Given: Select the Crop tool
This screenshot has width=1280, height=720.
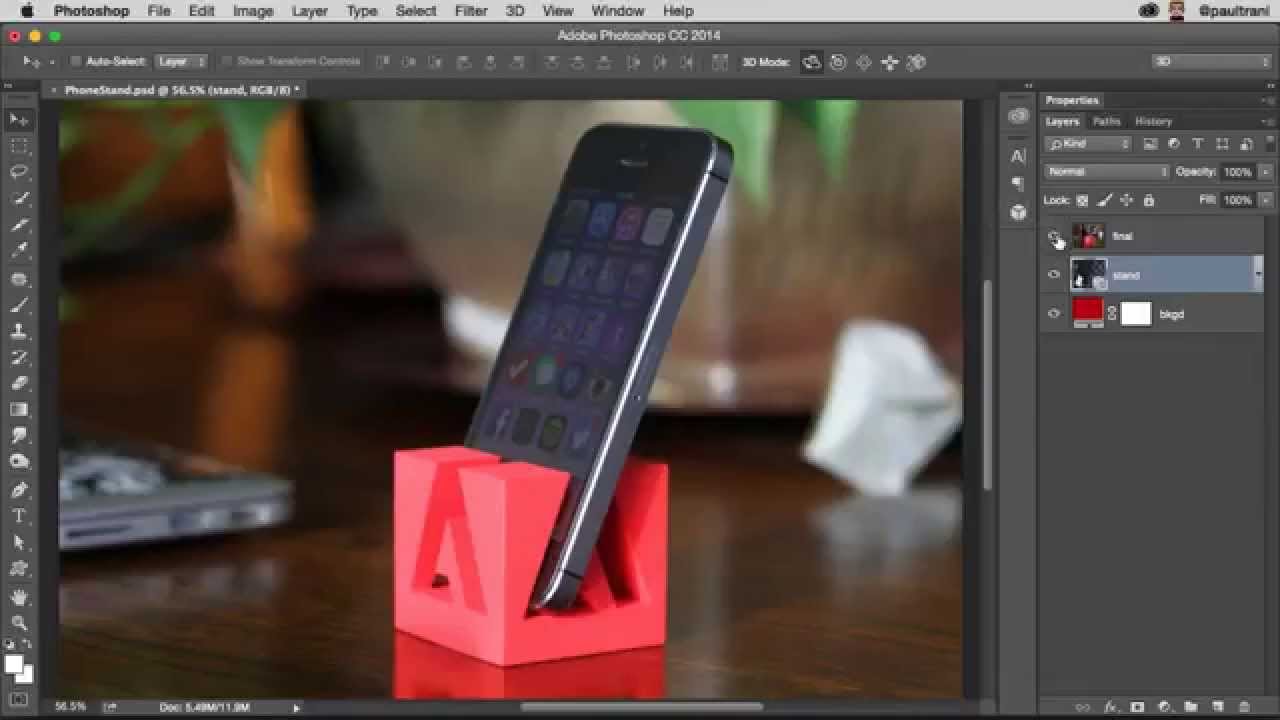Looking at the screenshot, I should tap(19, 225).
